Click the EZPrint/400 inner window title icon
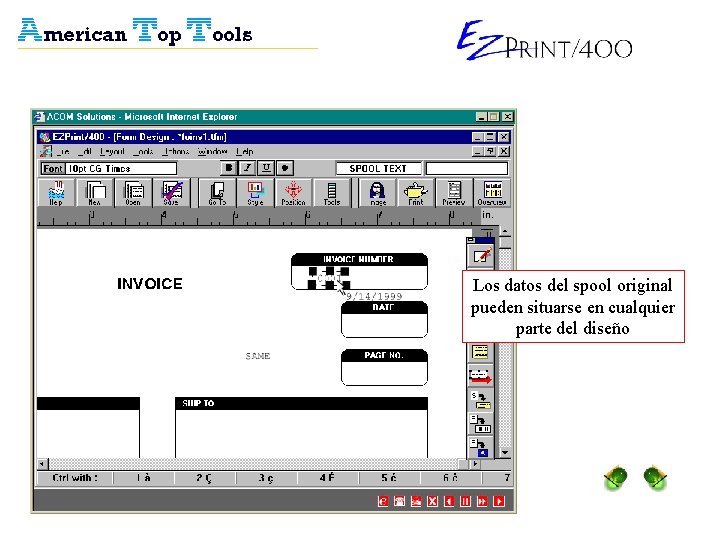 (45, 137)
